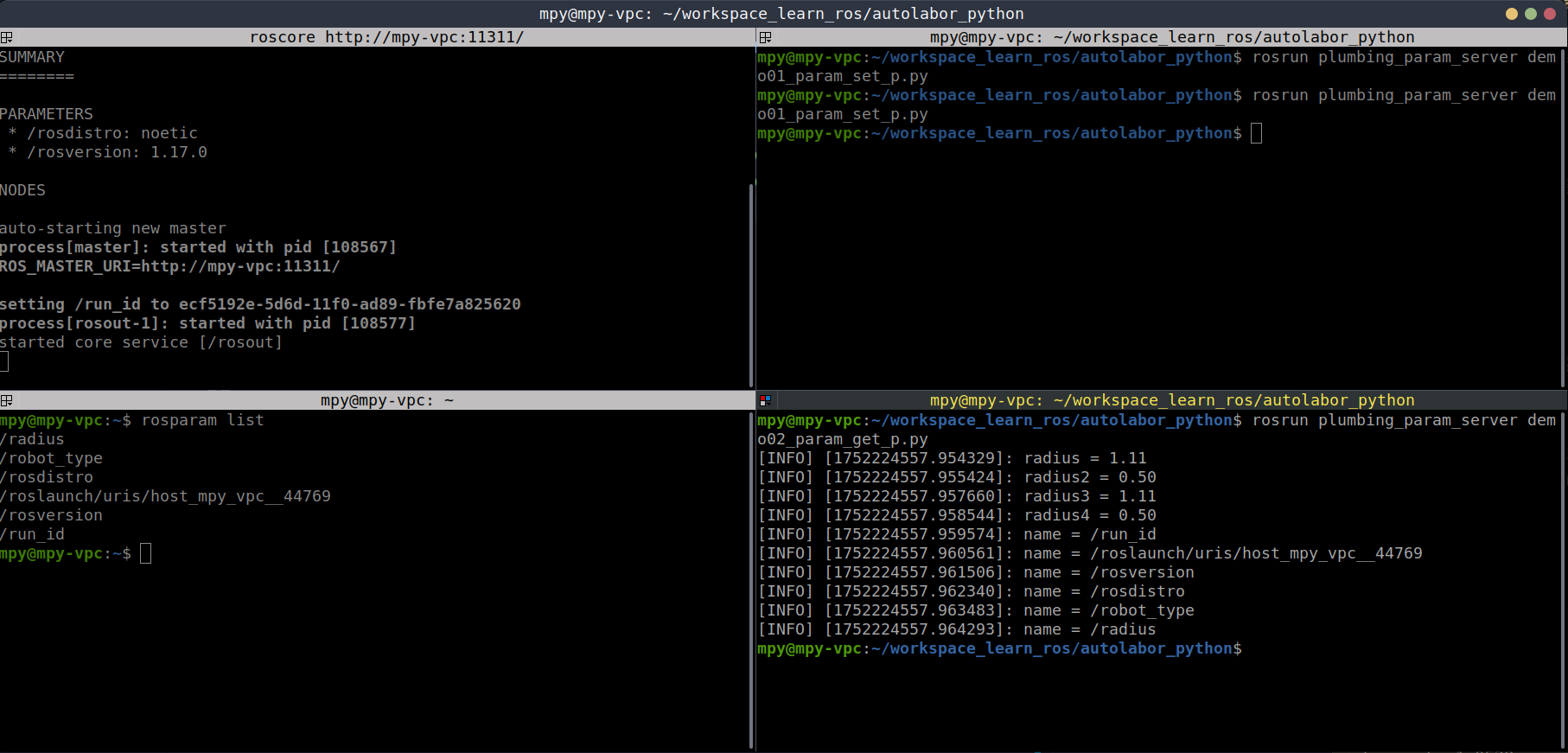Open the group icon above the demo01_param_set_p.py pane

click(x=764, y=37)
